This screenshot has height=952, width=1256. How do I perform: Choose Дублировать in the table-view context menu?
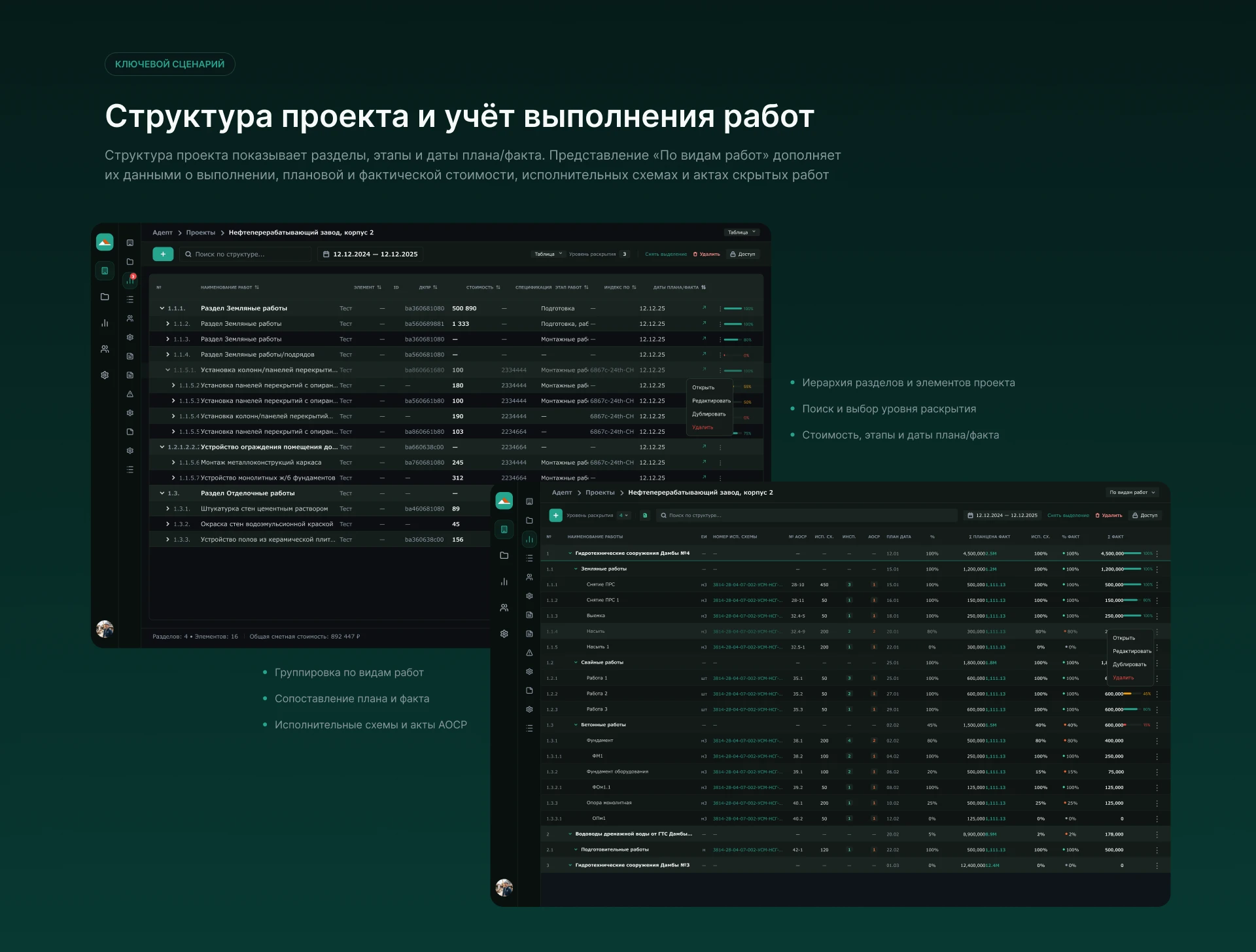tap(709, 414)
